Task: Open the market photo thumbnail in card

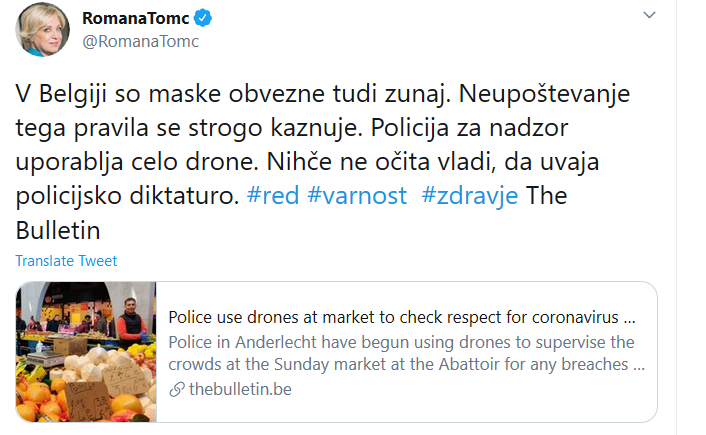Action: tap(86, 352)
